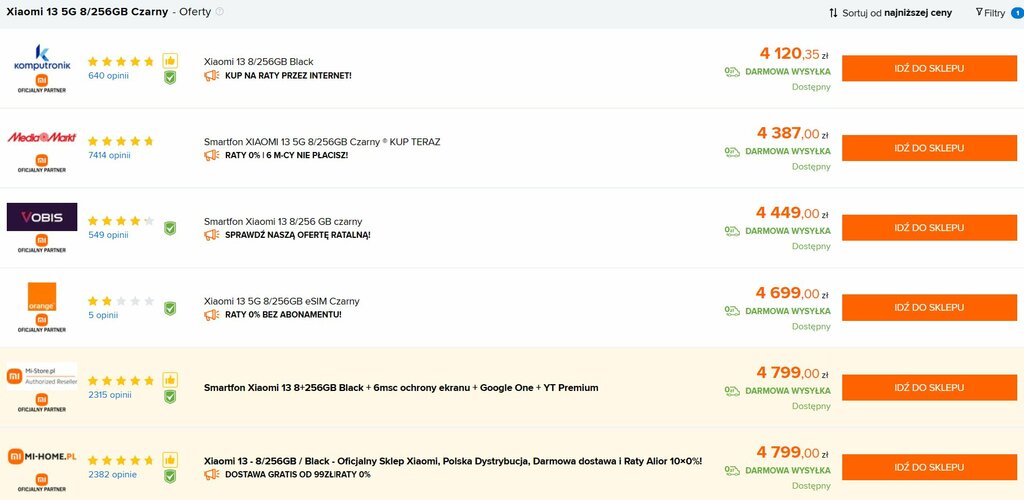Go to Orange shop for 4 699 zł
The image size is (1024, 500).
(x=929, y=307)
